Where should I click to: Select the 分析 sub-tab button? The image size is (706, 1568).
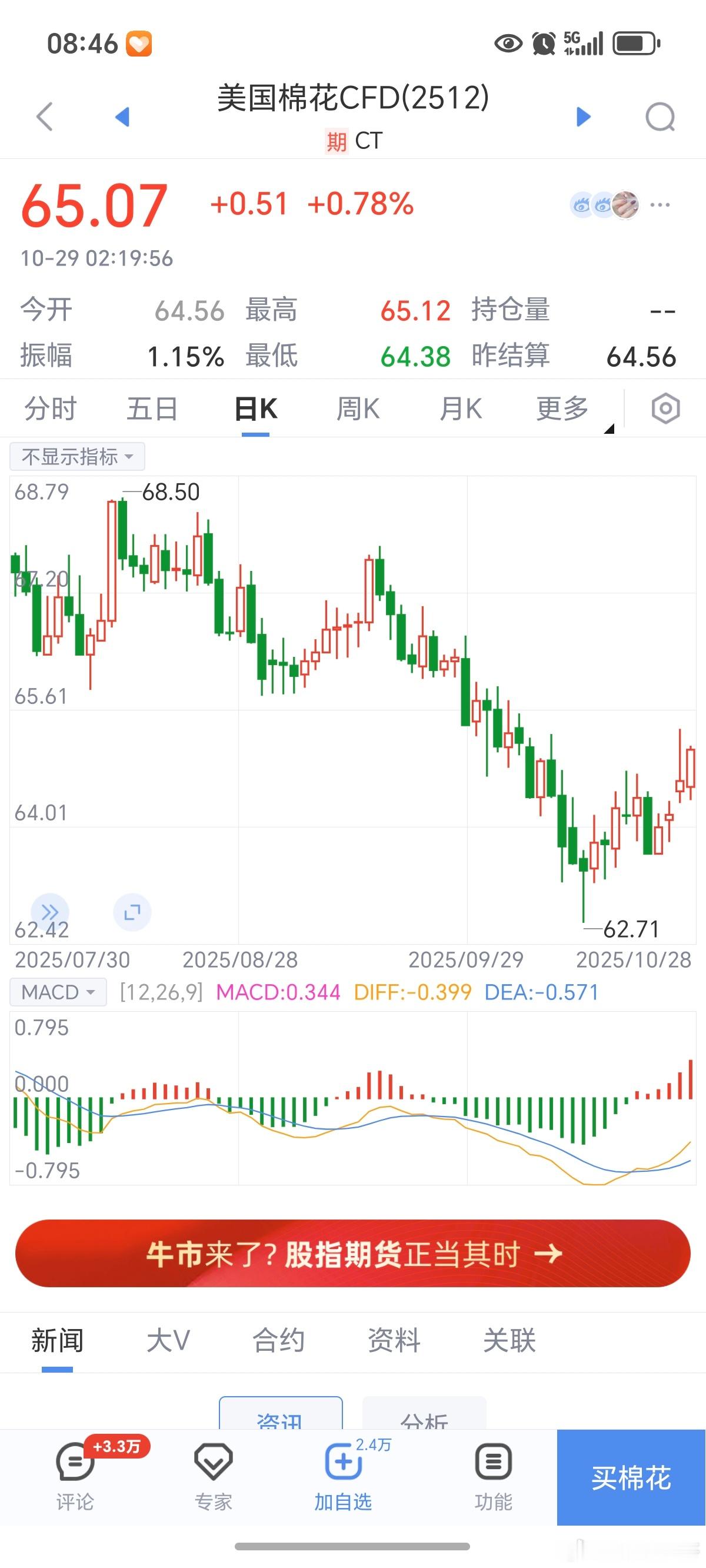point(424,1413)
